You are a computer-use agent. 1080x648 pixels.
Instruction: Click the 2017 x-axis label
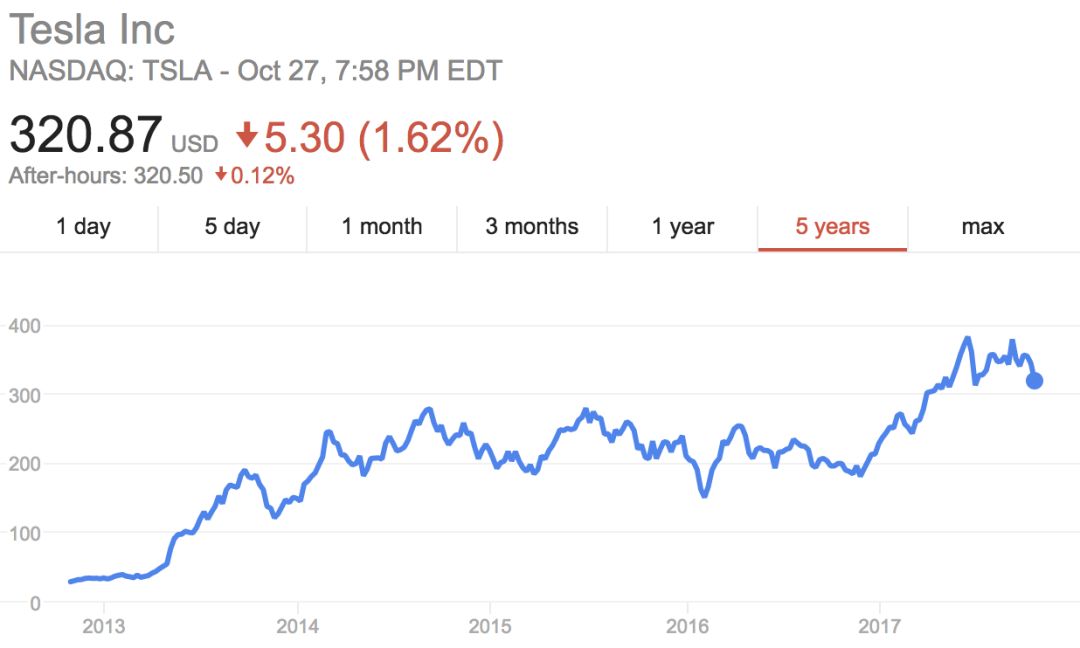[878, 626]
